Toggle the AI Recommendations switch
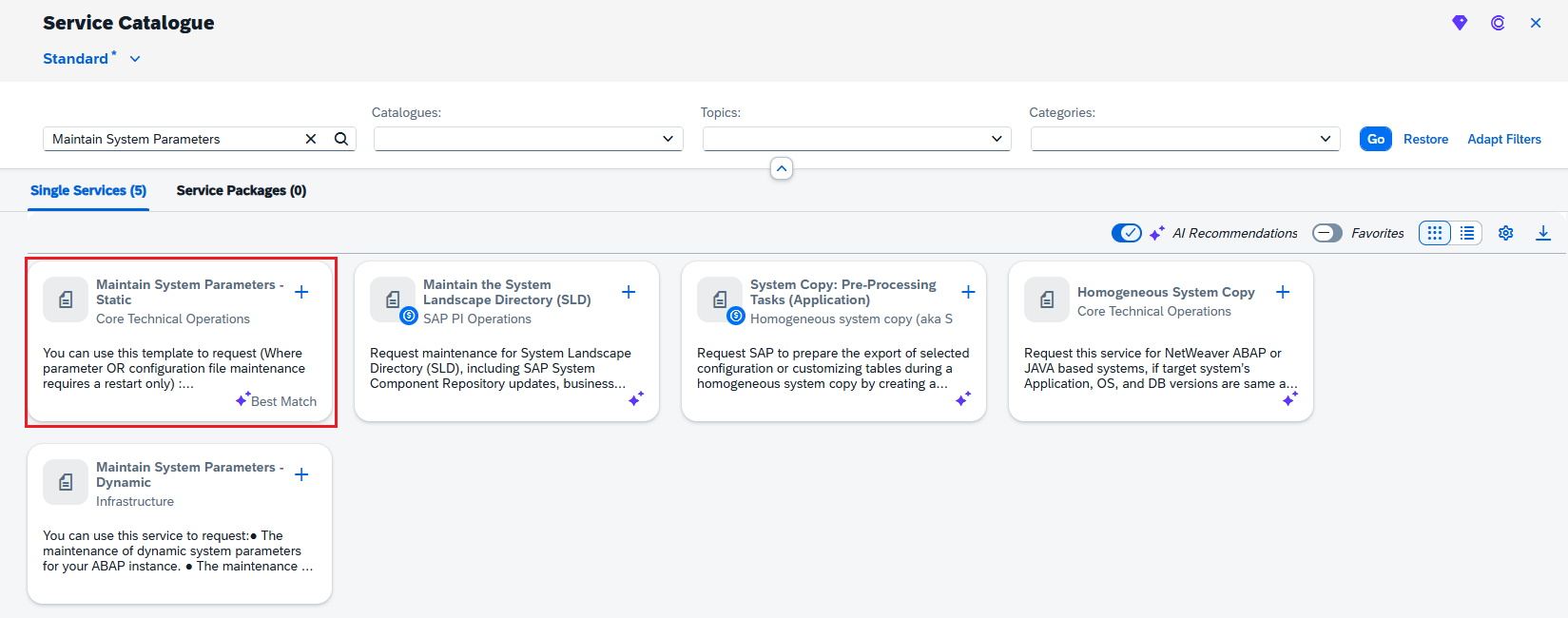Image resolution: width=1568 pixels, height=618 pixels. [1127, 233]
